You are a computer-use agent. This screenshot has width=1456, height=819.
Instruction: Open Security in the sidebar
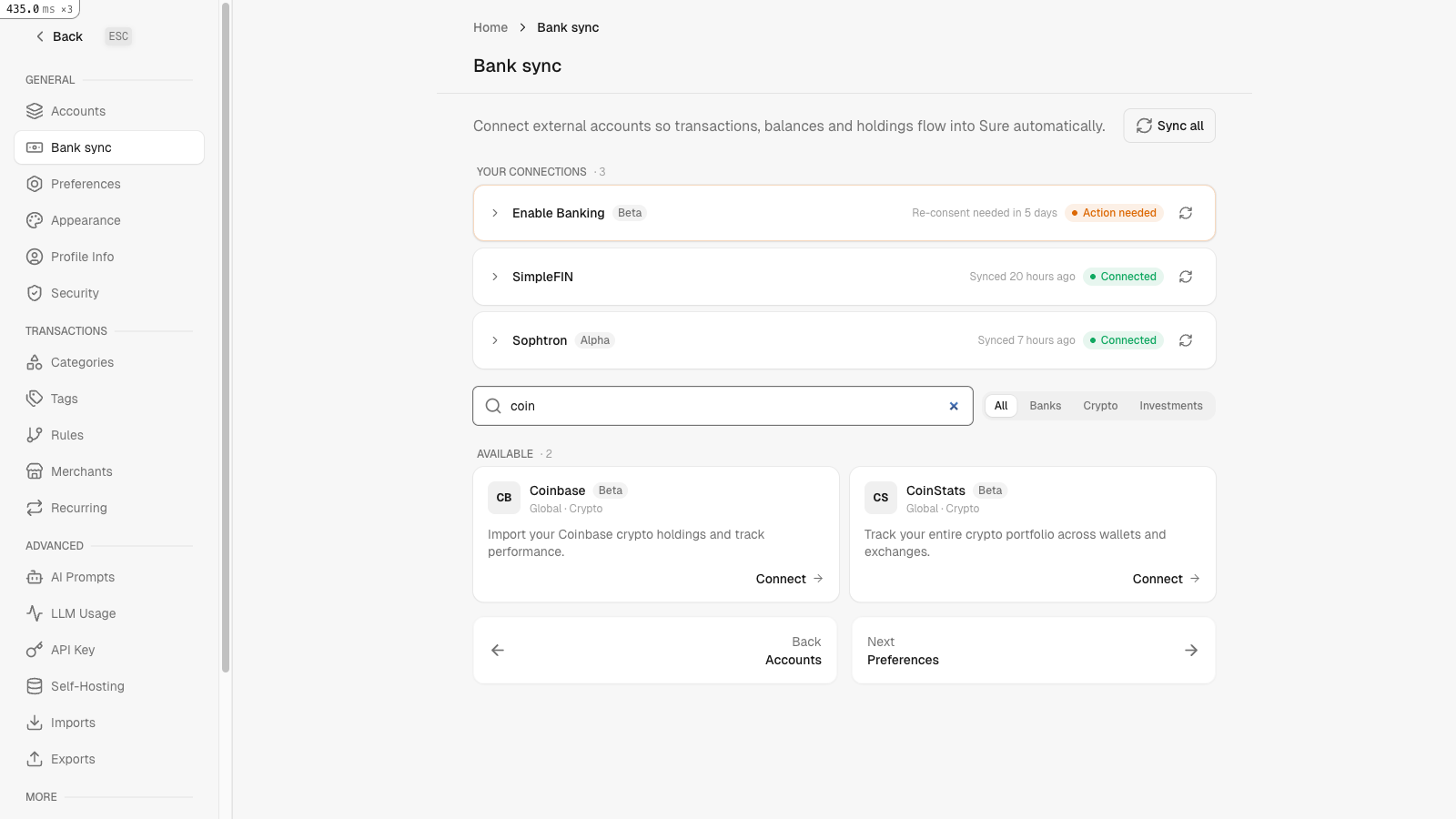[109, 293]
